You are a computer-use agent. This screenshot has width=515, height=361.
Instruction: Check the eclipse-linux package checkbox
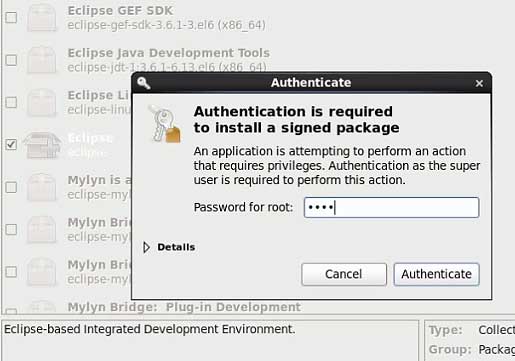tap(11, 102)
